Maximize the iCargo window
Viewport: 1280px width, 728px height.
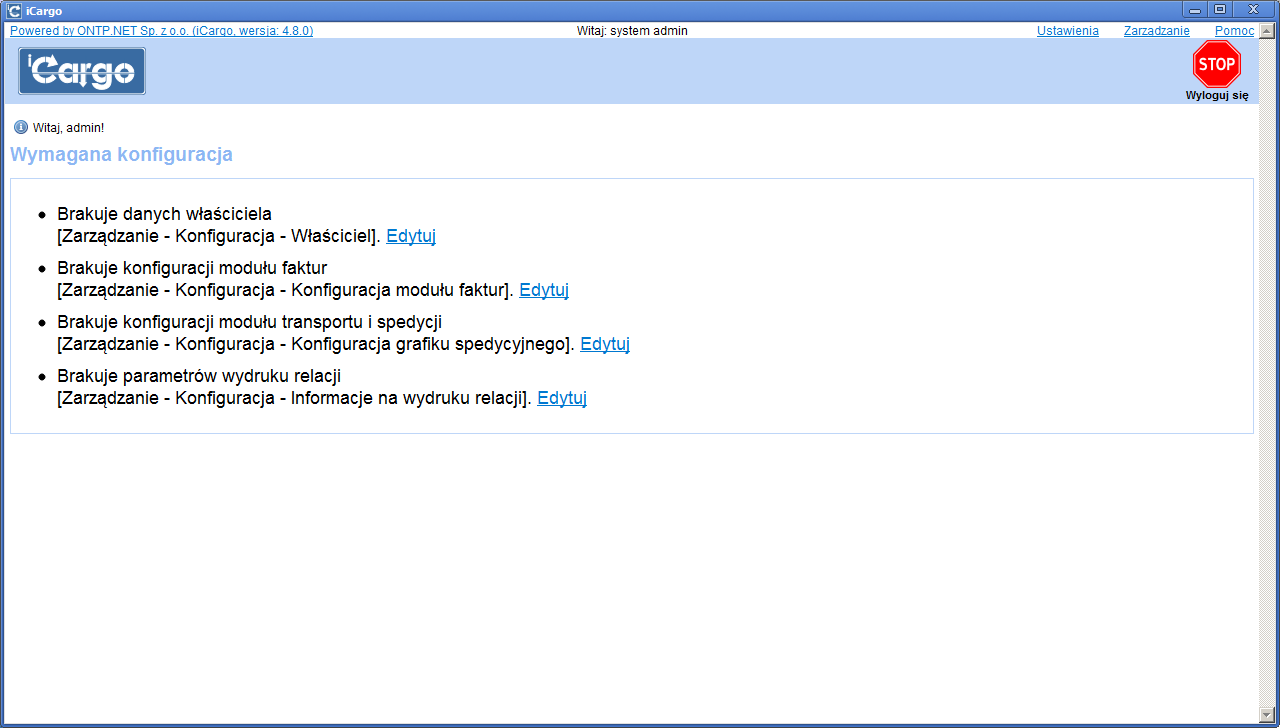[1220, 9]
